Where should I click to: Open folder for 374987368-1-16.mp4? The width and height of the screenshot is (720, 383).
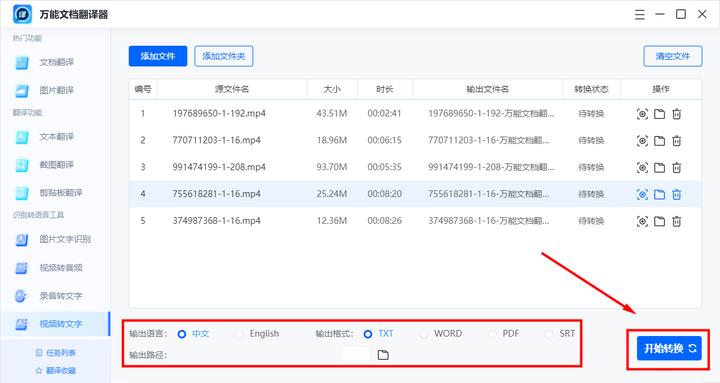tap(659, 221)
